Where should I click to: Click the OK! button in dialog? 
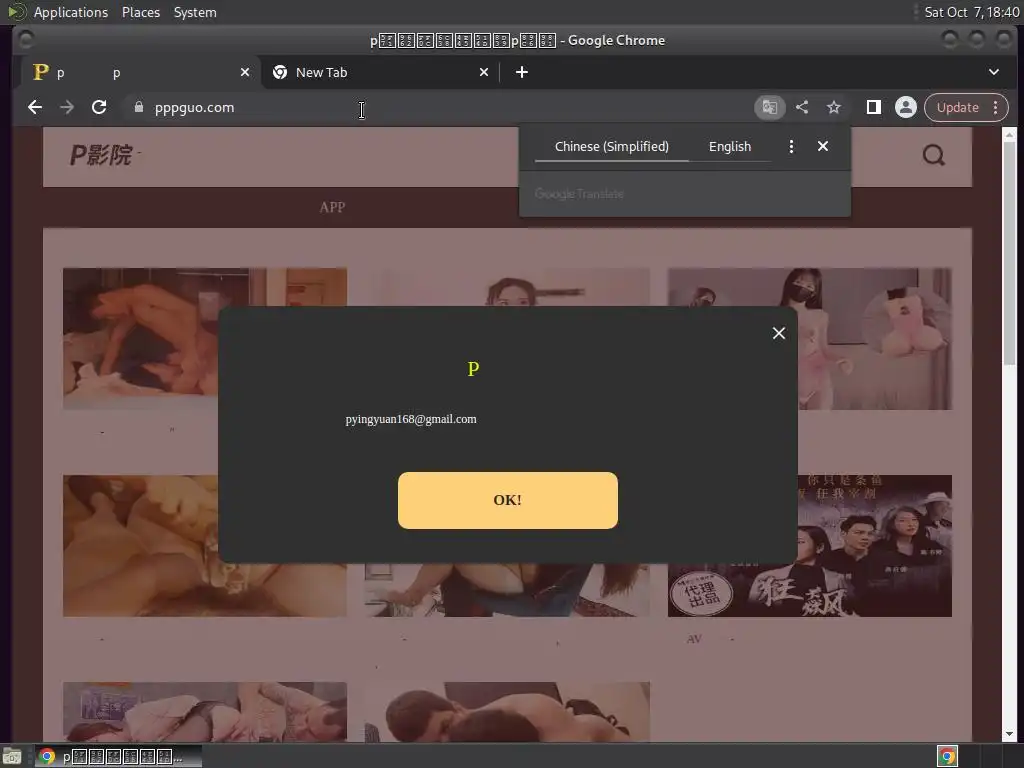[507, 500]
